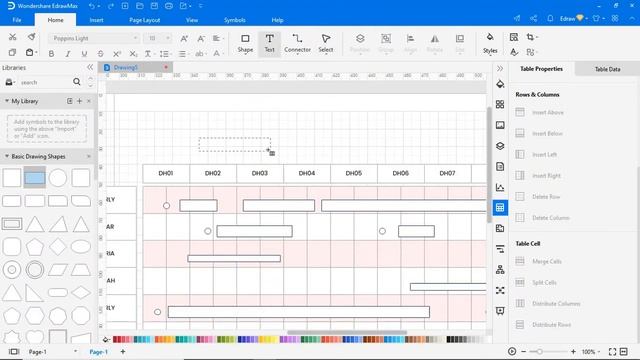This screenshot has height=360, width=640.
Task: Open the Page-1 page selector dropdown
Action: click(x=76, y=351)
